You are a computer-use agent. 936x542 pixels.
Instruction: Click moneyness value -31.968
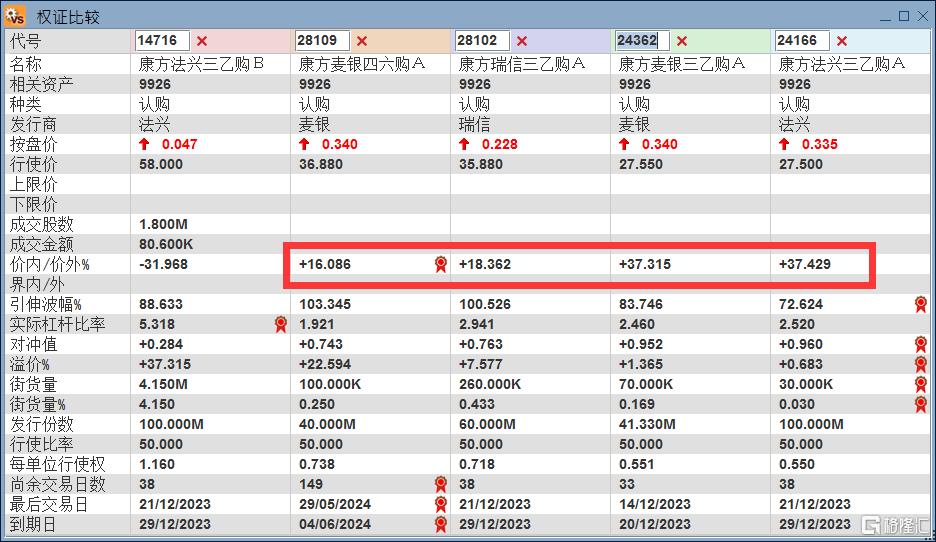164,264
